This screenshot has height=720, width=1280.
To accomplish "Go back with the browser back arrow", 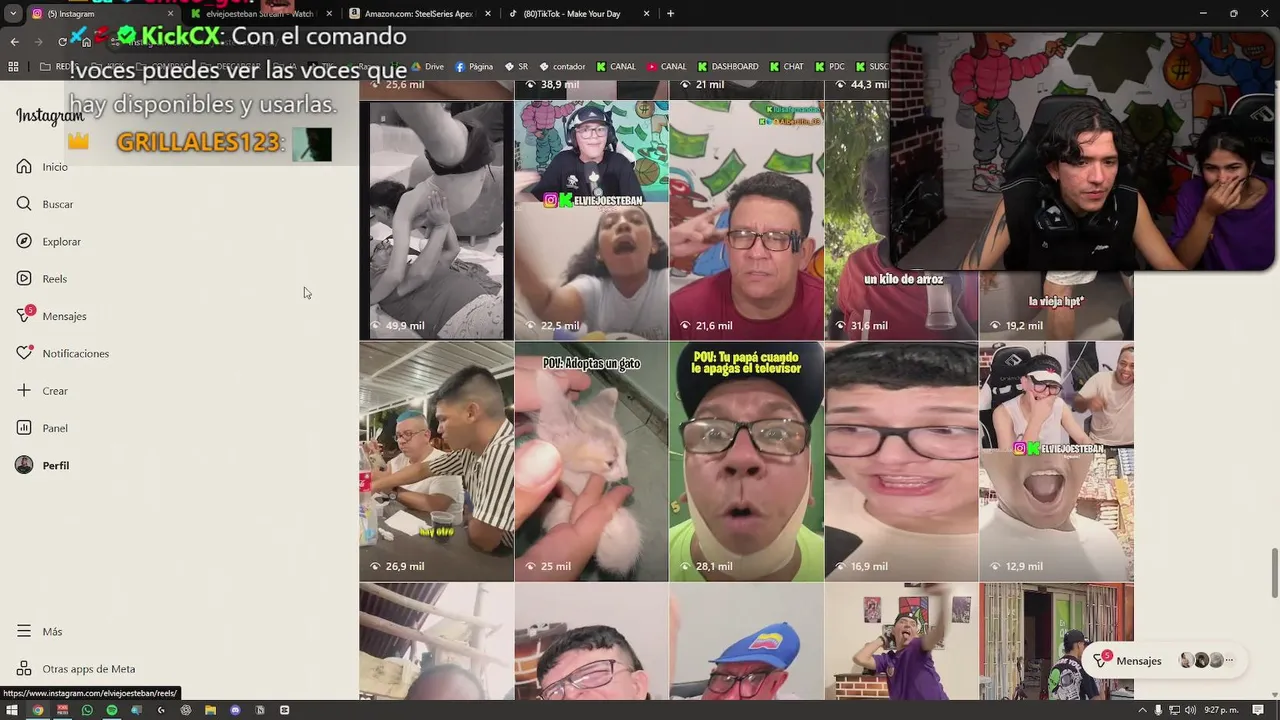I will (x=14, y=41).
